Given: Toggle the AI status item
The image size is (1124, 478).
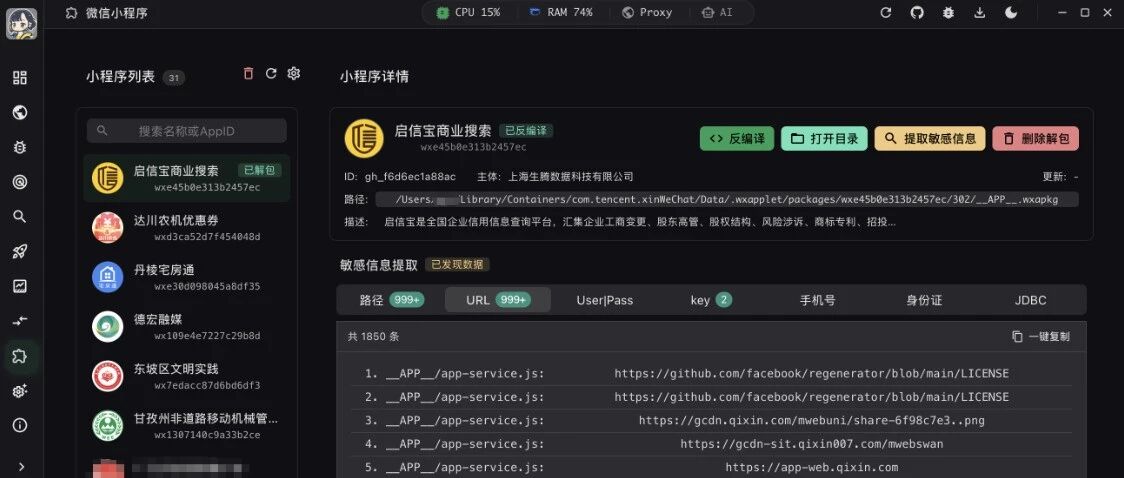Looking at the screenshot, I should coord(718,12).
